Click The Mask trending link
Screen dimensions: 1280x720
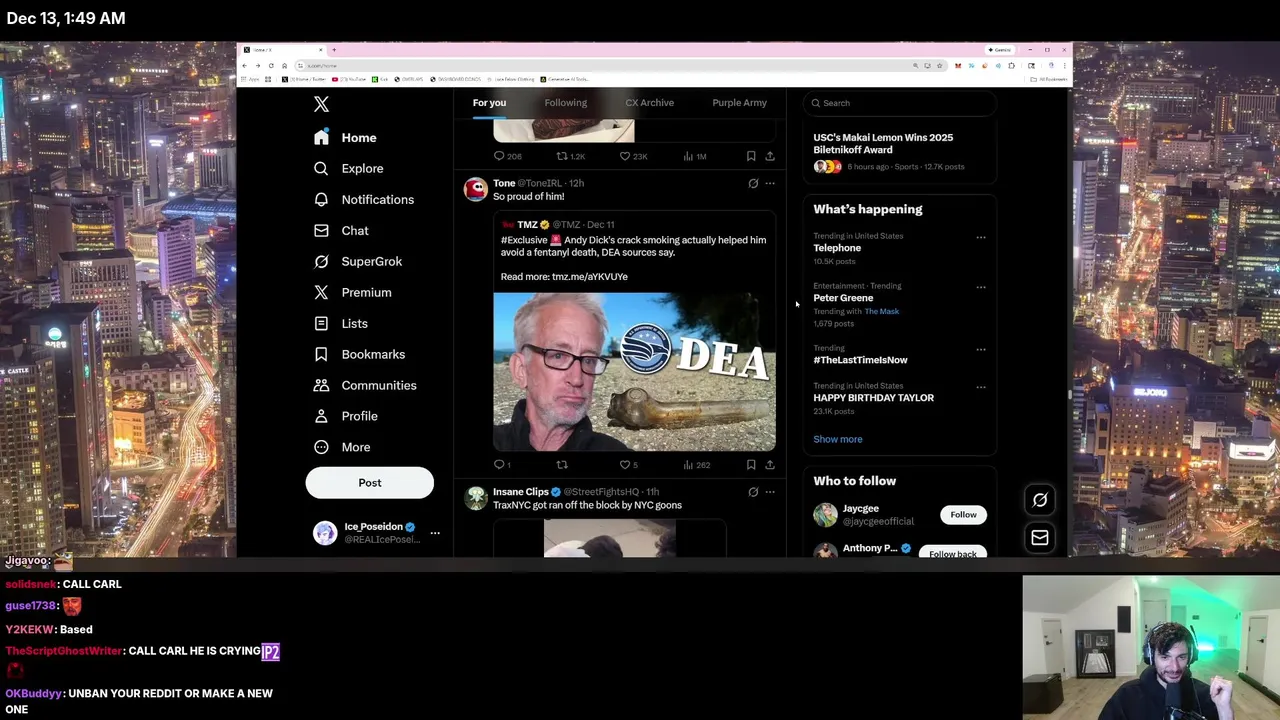(x=881, y=312)
